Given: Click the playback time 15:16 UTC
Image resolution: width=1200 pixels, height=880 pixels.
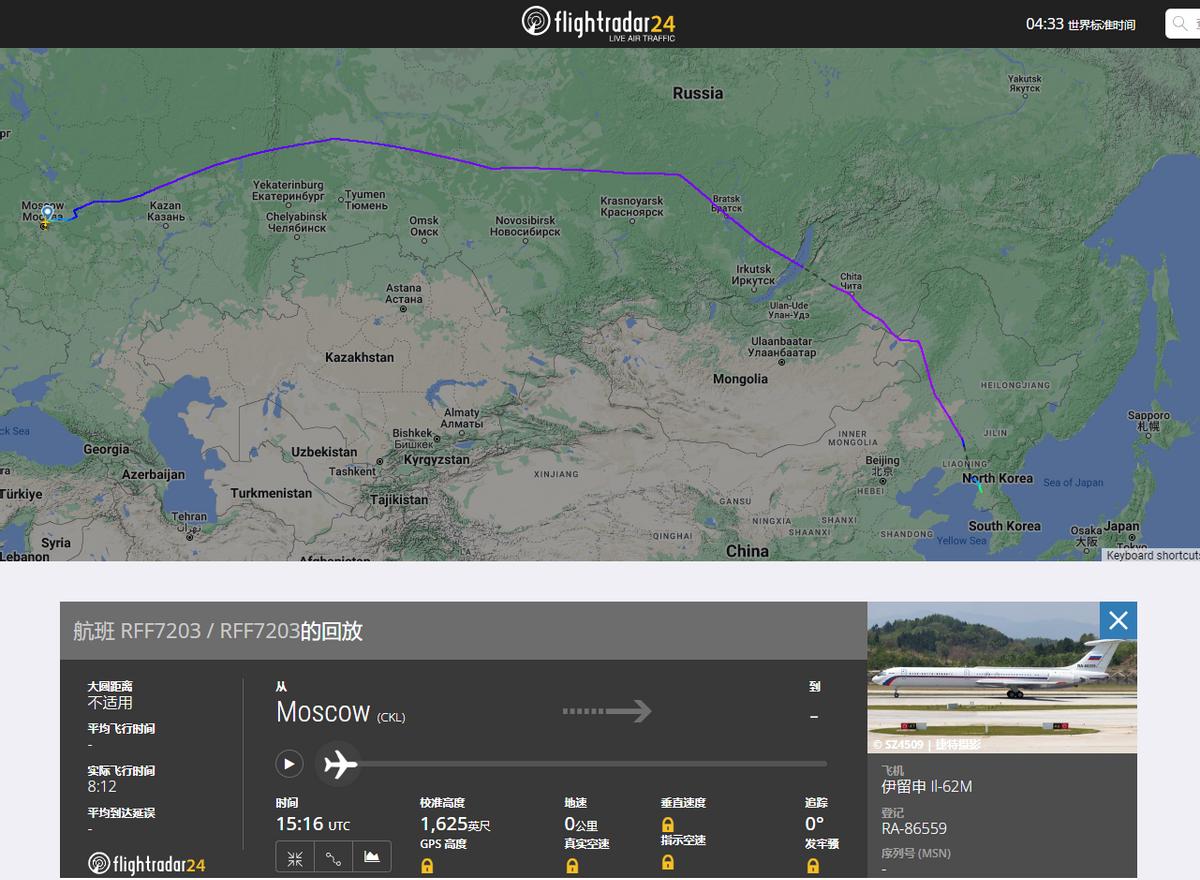Looking at the screenshot, I should pos(313,824).
